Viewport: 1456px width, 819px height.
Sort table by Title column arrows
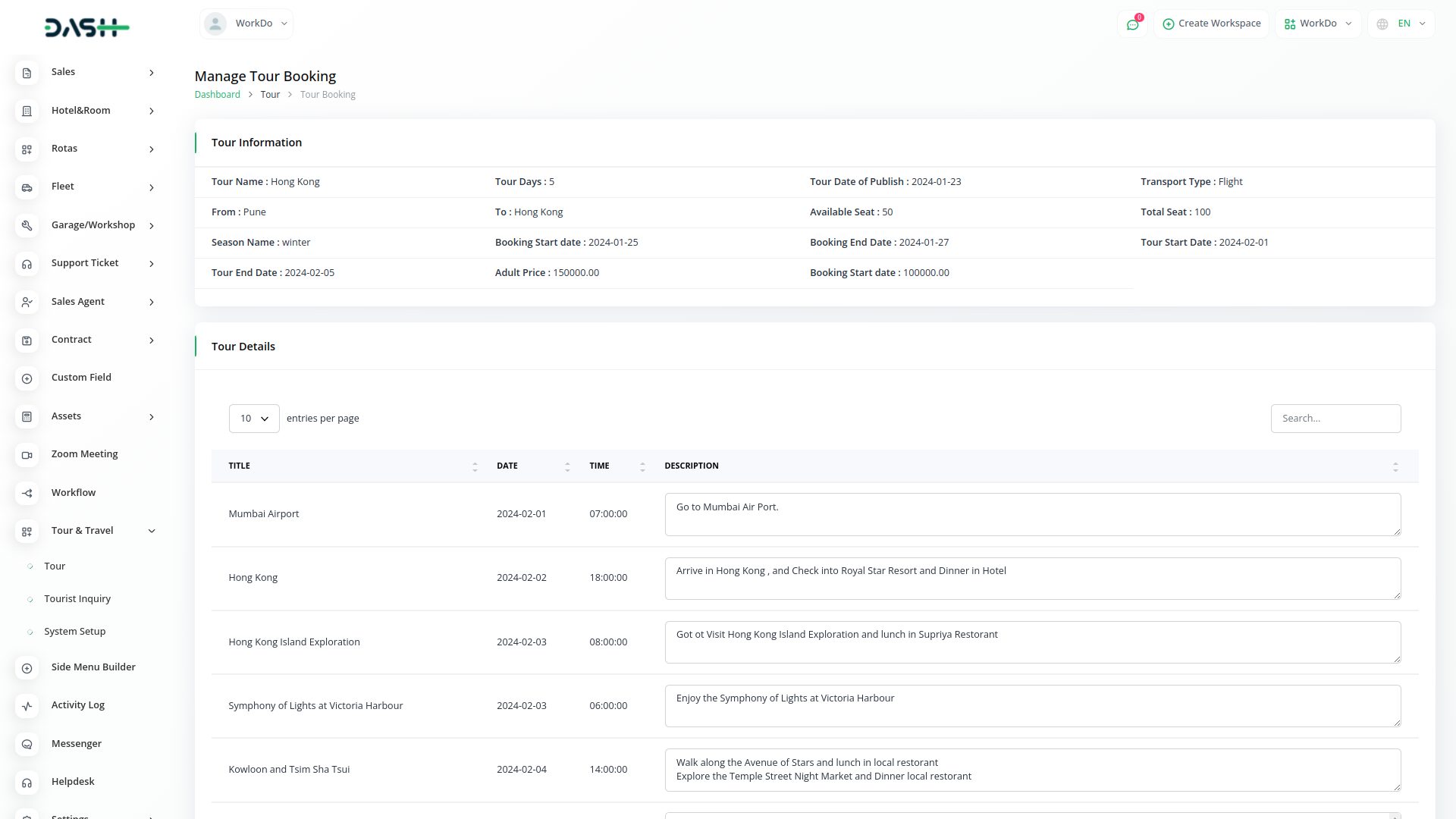[475, 466]
